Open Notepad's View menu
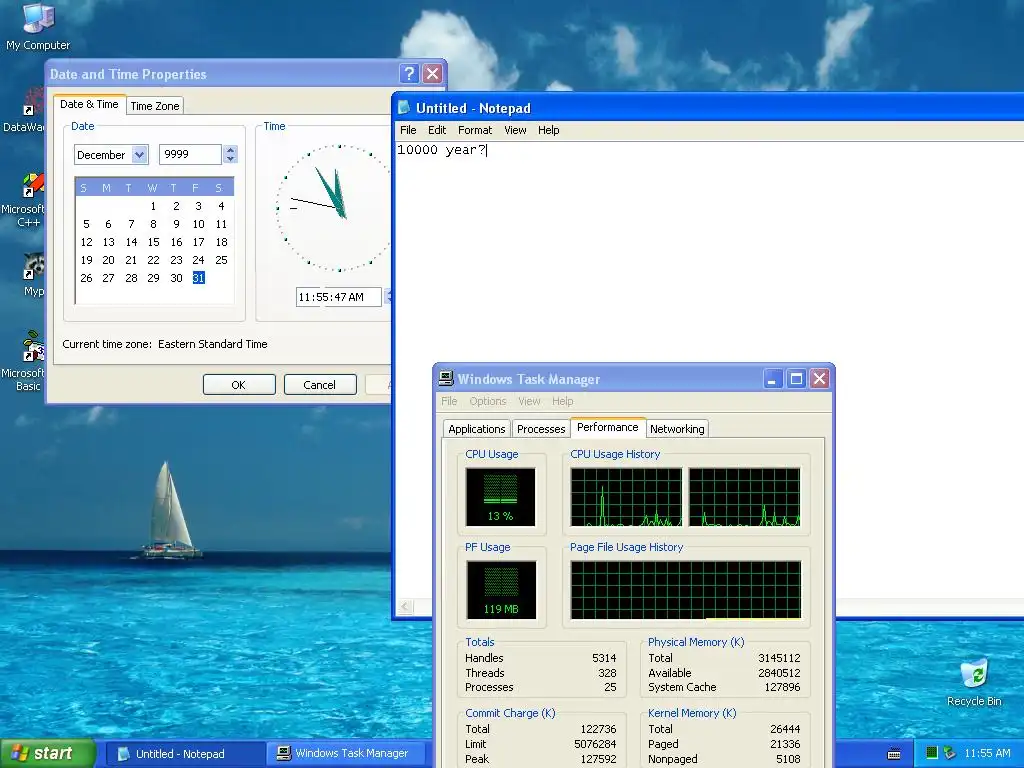This screenshot has height=768, width=1024. click(x=515, y=130)
